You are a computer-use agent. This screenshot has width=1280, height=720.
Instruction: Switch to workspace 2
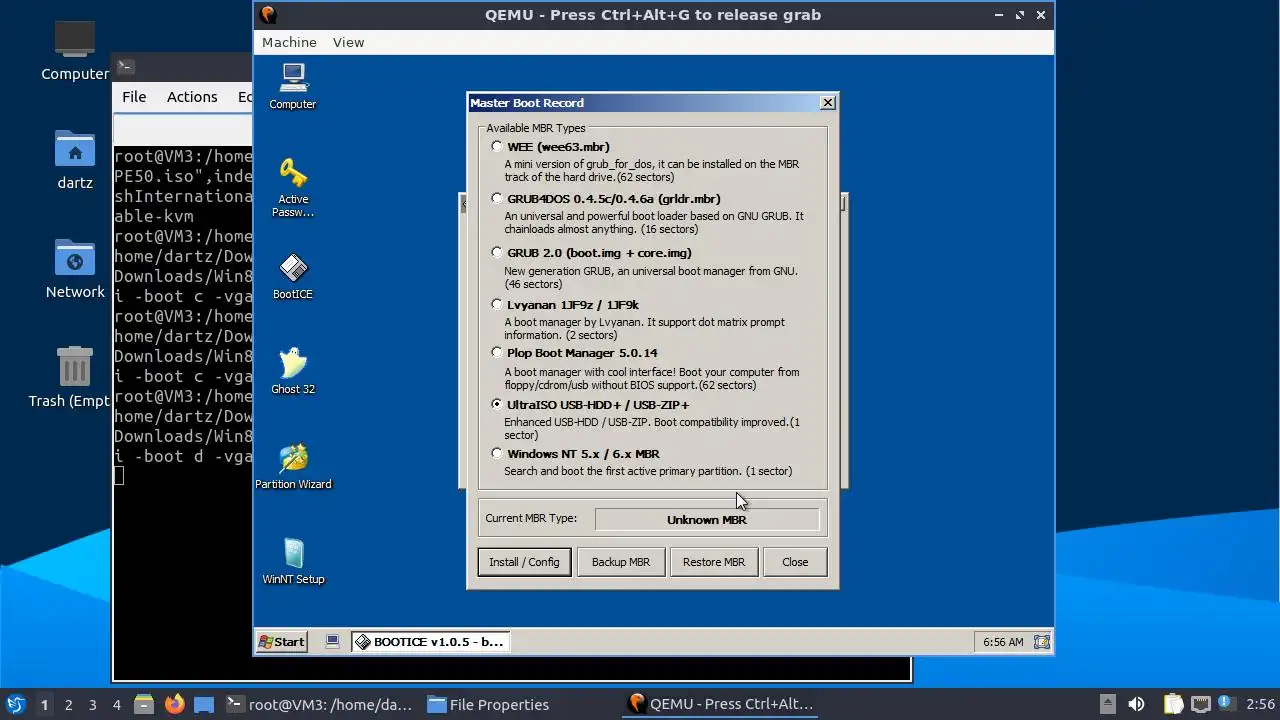69,705
